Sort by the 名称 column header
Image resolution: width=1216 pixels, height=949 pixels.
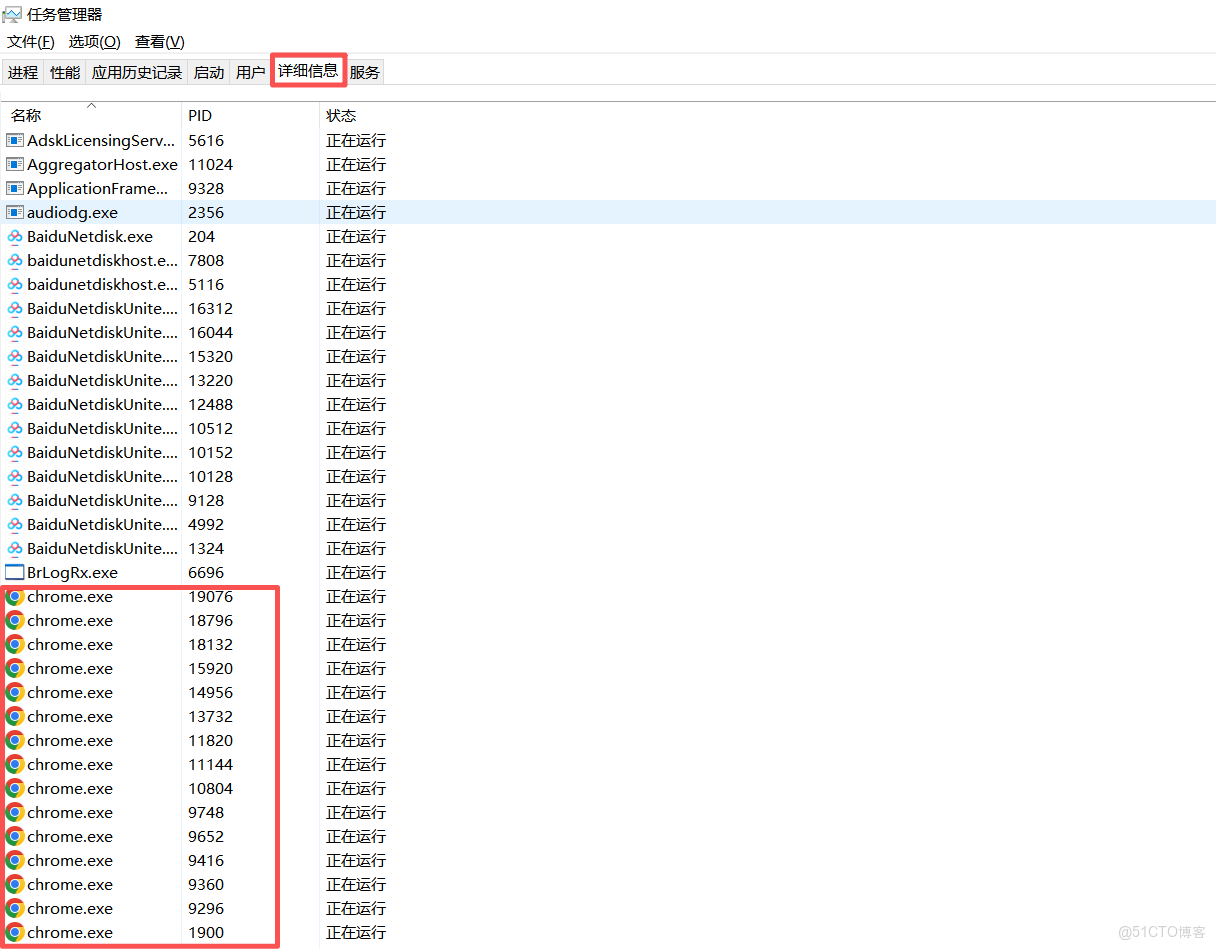[x=91, y=115]
